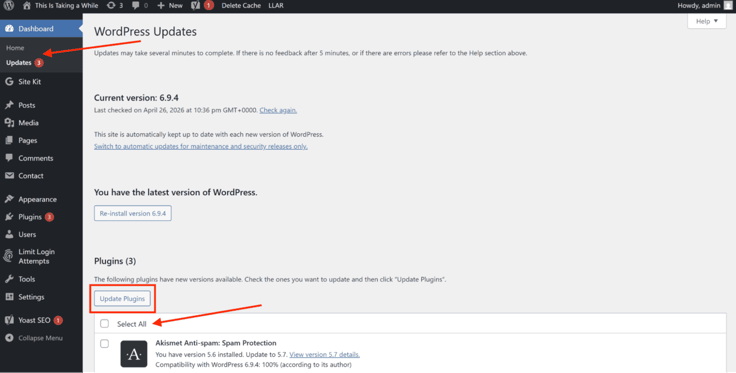
Task: Click the Limit Login Attempts fingerprint icon
Action: click(x=8, y=256)
